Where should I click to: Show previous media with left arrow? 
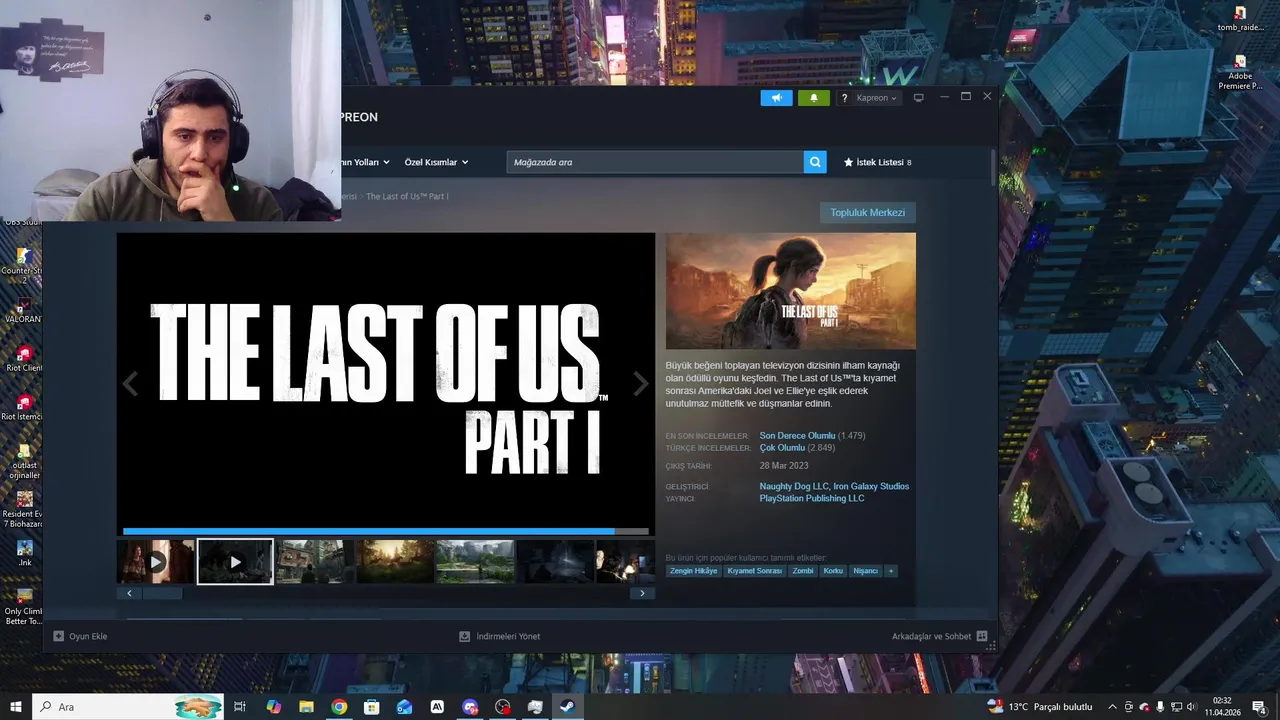(130, 383)
